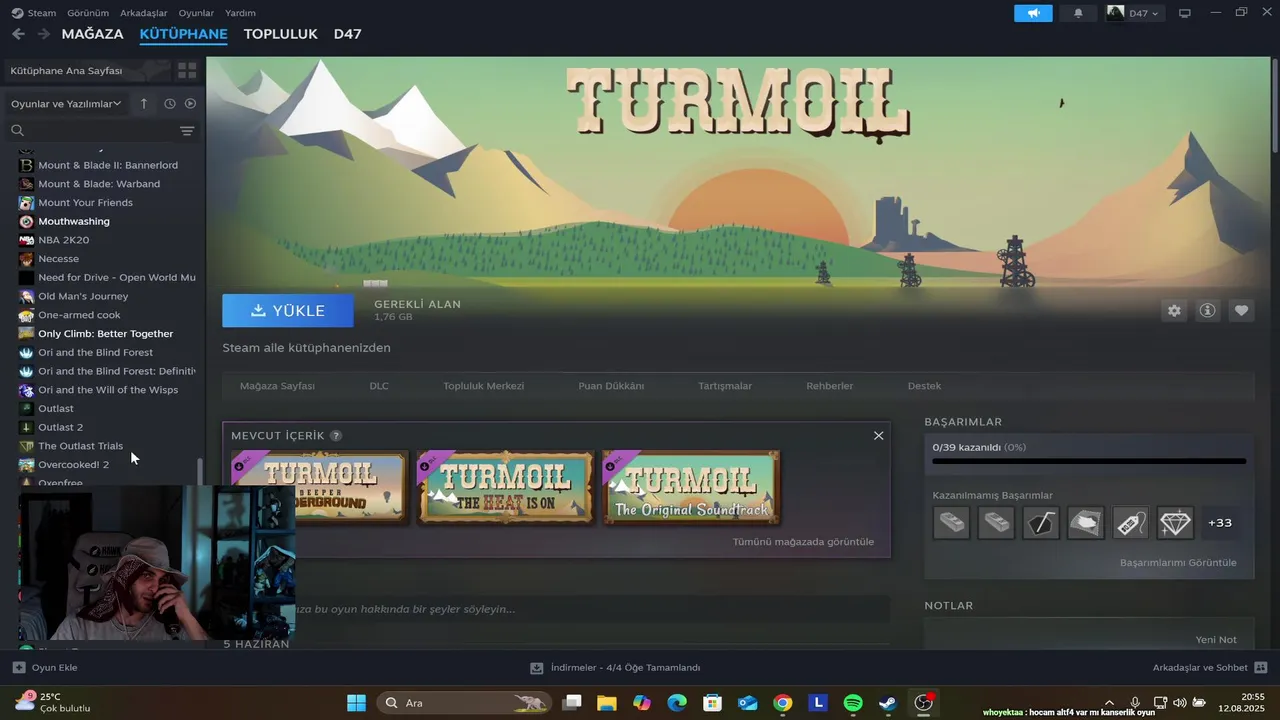This screenshot has height=720, width=1280.
Task: Add Turmoil to favorites heart
Action: coord(1241,311)
